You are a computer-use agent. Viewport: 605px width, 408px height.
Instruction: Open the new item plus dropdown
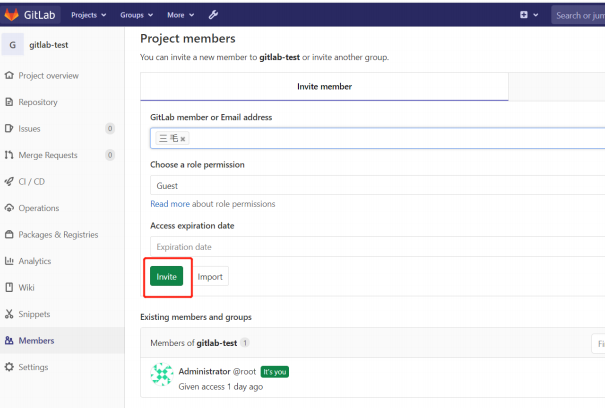tap(529, 15)
